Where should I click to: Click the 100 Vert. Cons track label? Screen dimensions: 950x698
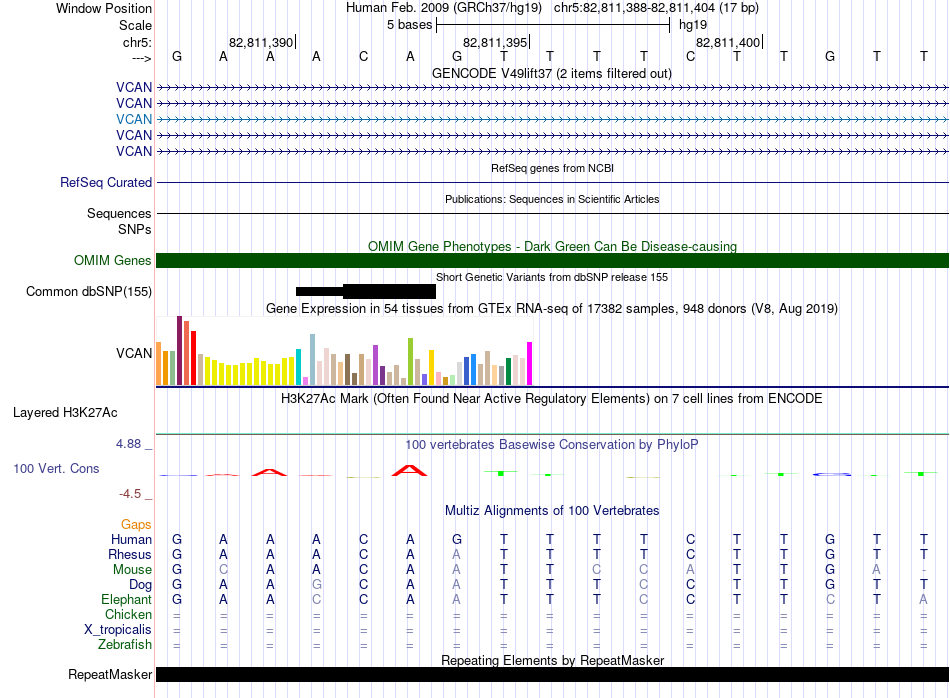pyautogui.click(x=56, y=468)
